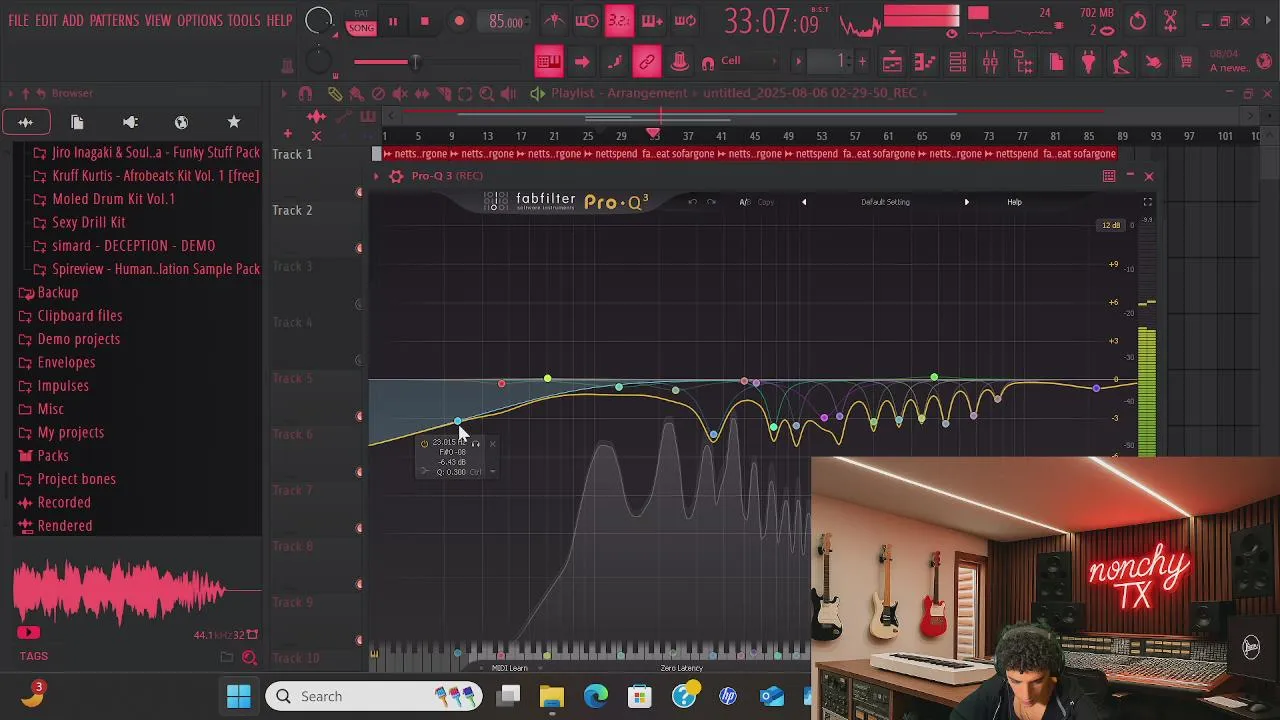Switch Pro-Q 3 to full screen
The image size is (1280, 720).
[1147, 202]
